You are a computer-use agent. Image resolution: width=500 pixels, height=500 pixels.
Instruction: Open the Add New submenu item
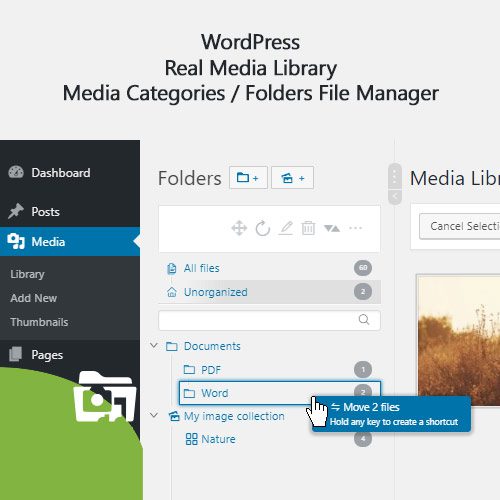pos(33,298)
